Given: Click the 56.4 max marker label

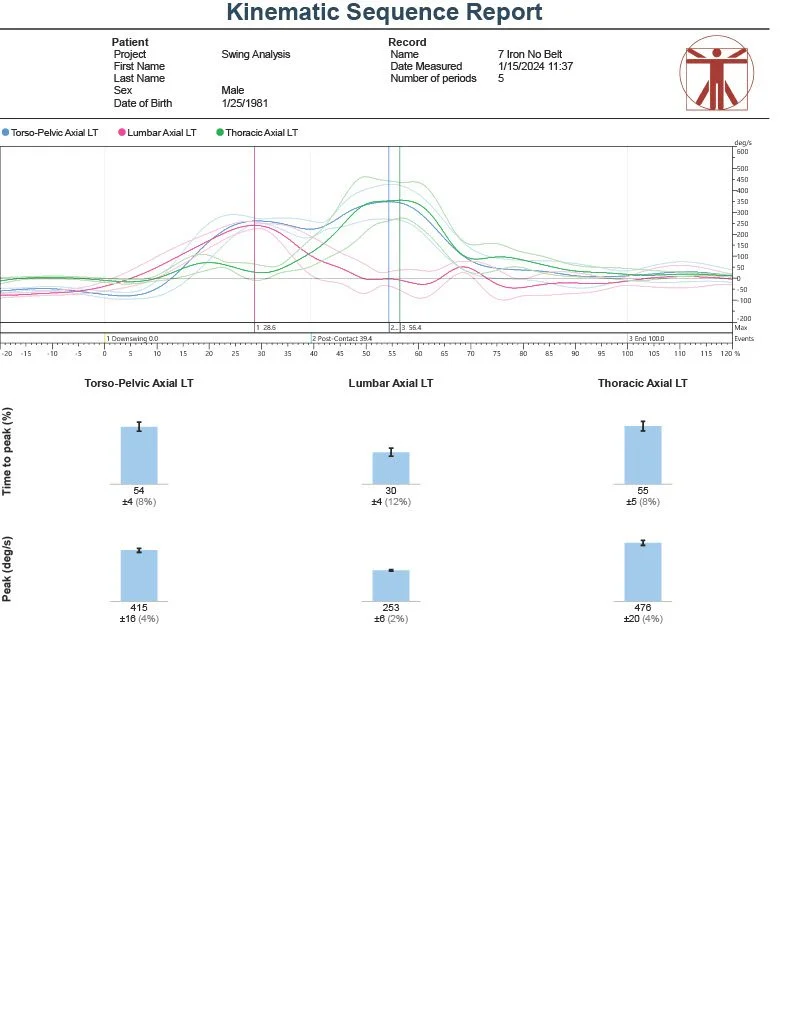Looking at the screenshot, I should coord(413,327).
